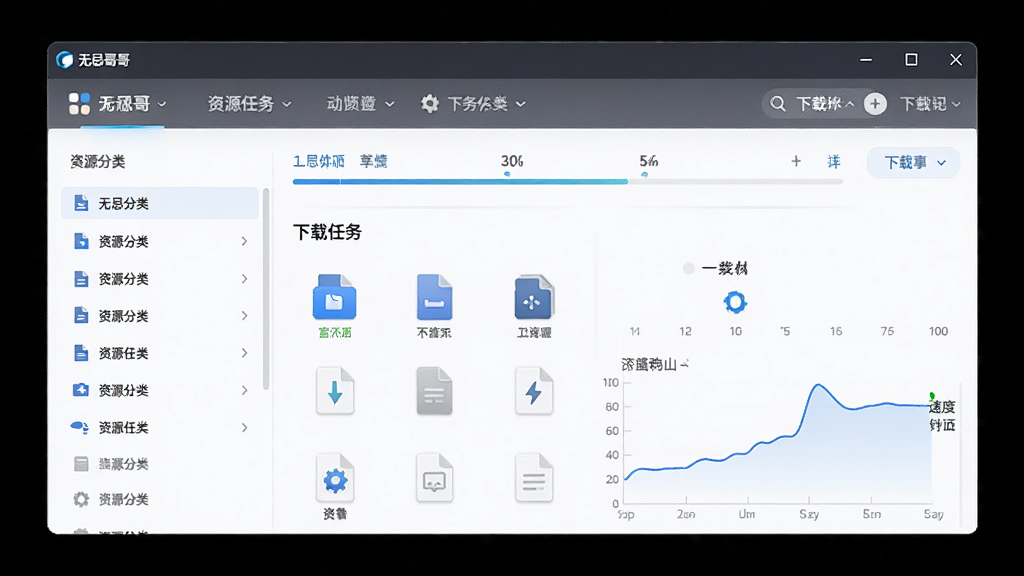This screenshot has width=1024, height=576.
Task: Switch to the 1.息体硕 tab
Action: (x=319, y=161)
